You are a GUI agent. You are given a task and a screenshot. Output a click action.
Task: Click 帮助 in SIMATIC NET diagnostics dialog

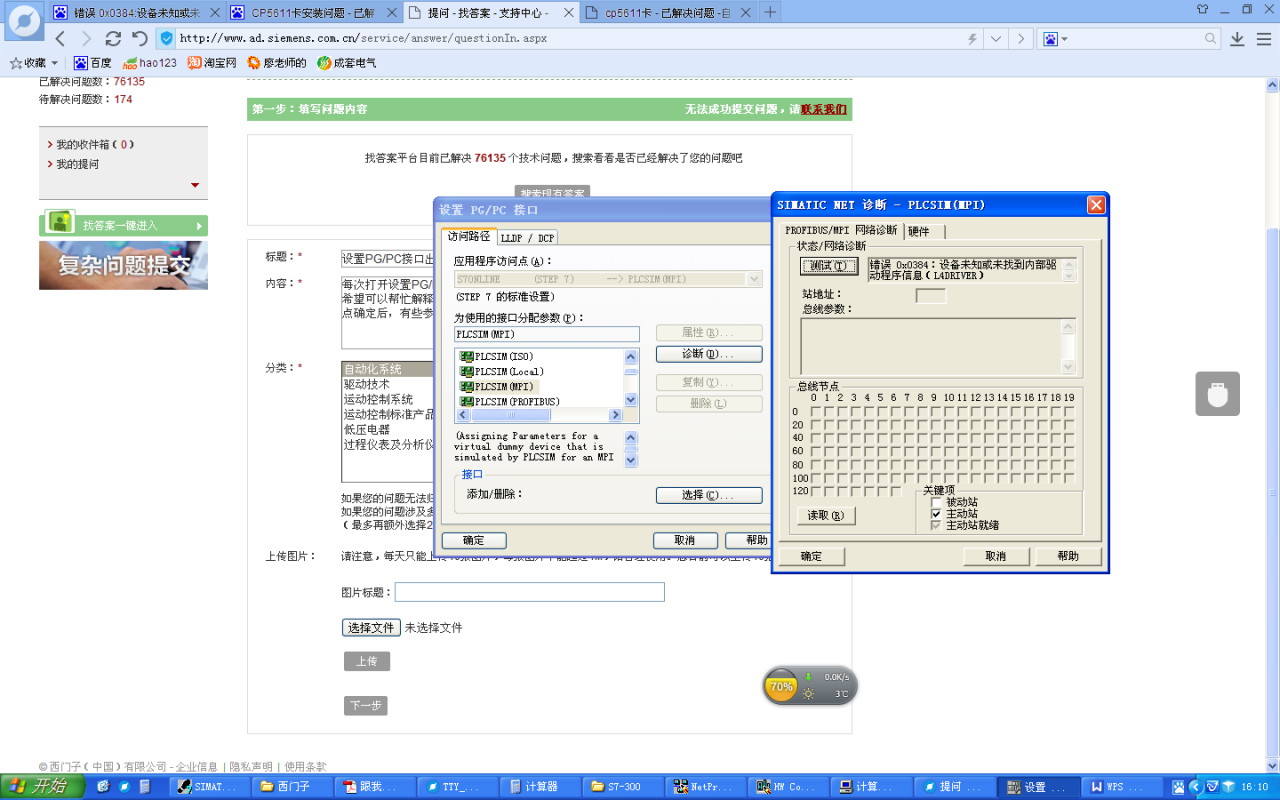1068,556
